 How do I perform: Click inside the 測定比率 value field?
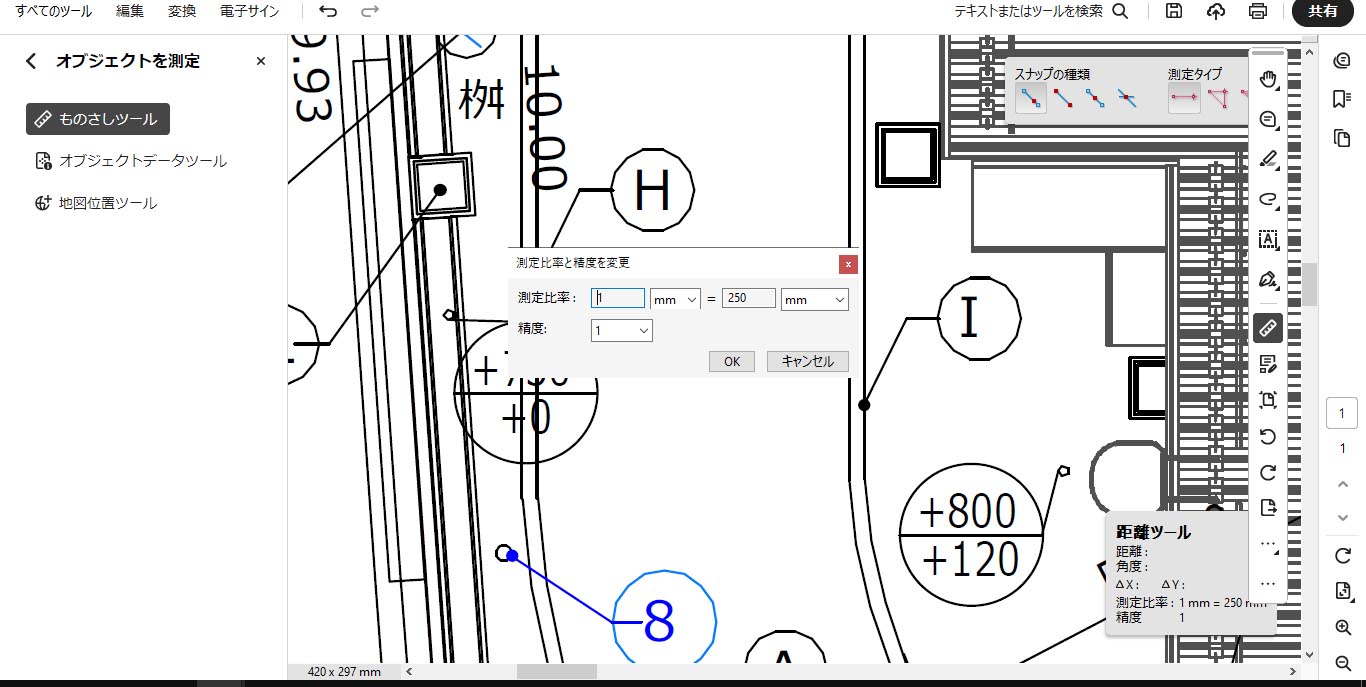tap(617, 297)
